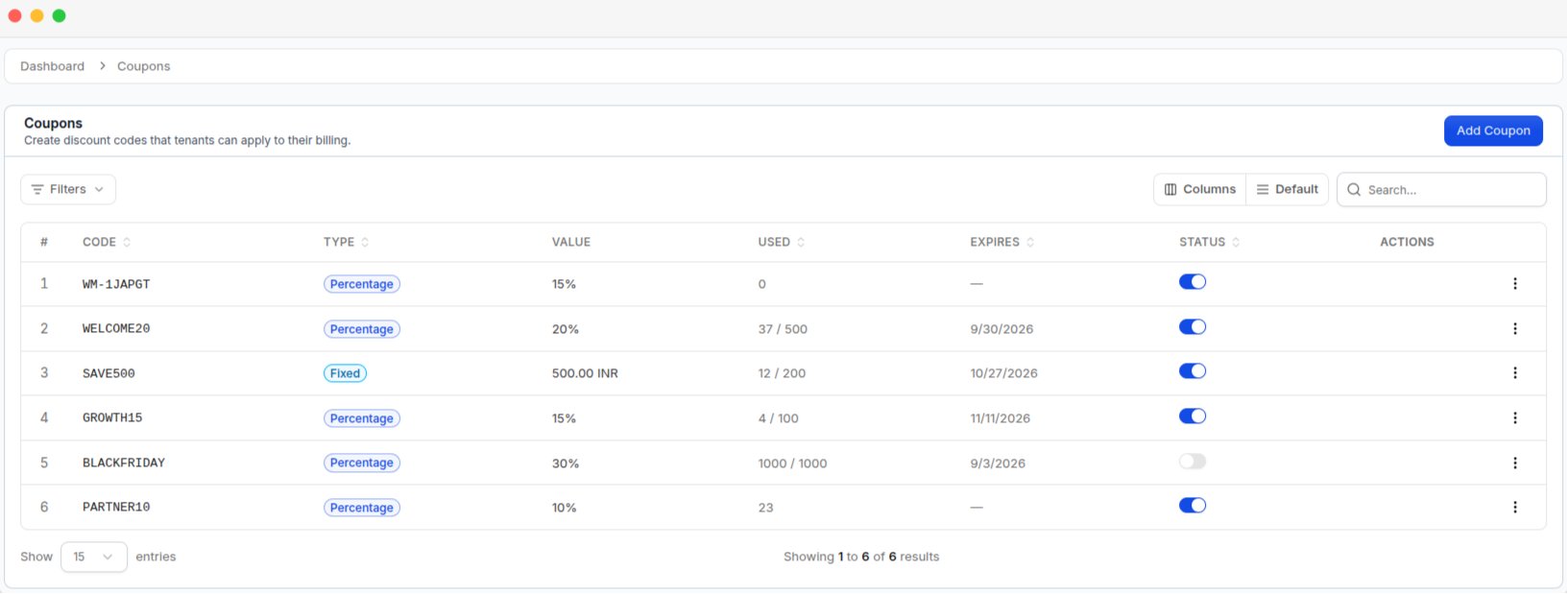Open actions menu for PARTNER10 coupon

click(x=1515, y=508)
